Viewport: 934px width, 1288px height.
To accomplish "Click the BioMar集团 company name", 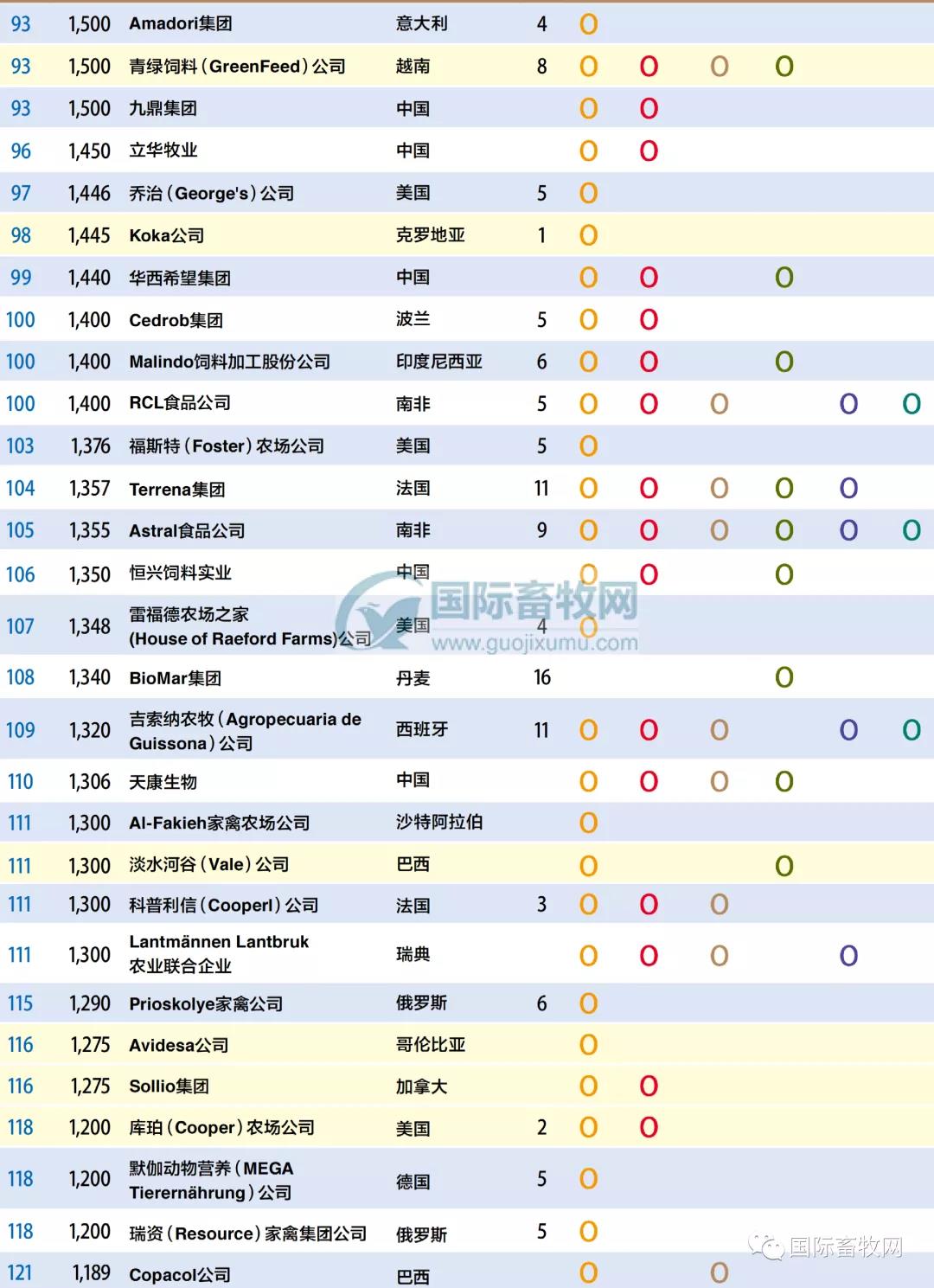I will (176, 678).
